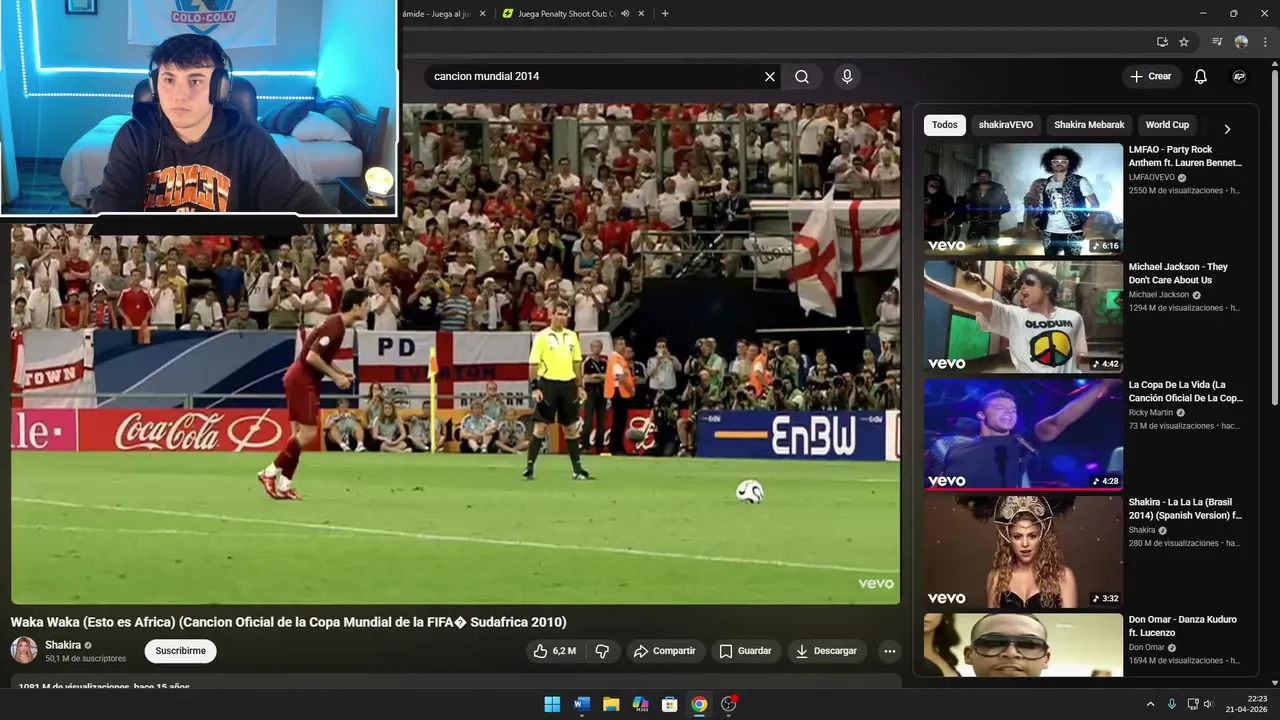Click the Crear button
1280x720 pixels.
click(1150, 77)
